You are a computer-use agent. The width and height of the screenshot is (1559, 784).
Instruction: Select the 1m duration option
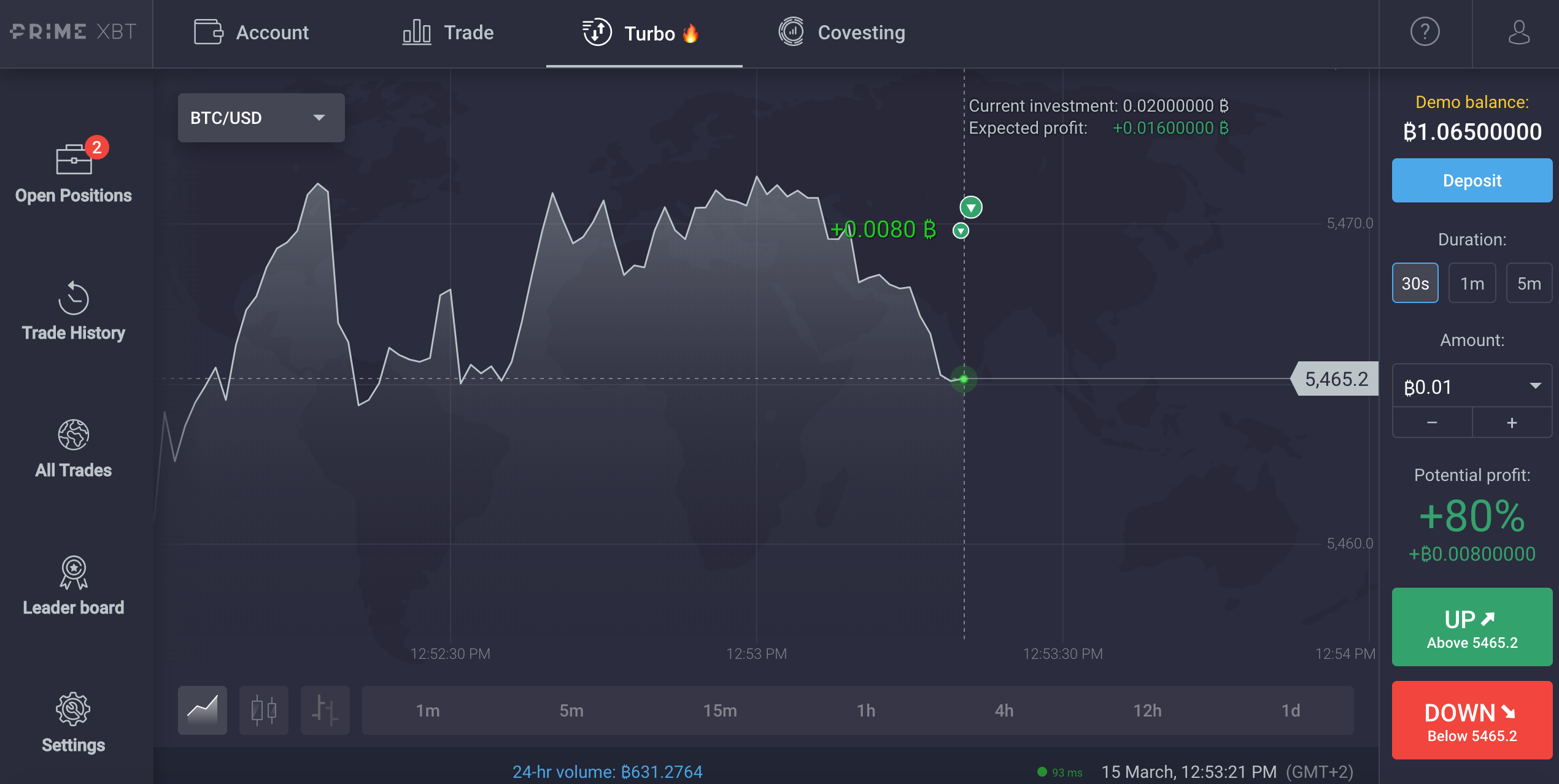point(1472,283)
